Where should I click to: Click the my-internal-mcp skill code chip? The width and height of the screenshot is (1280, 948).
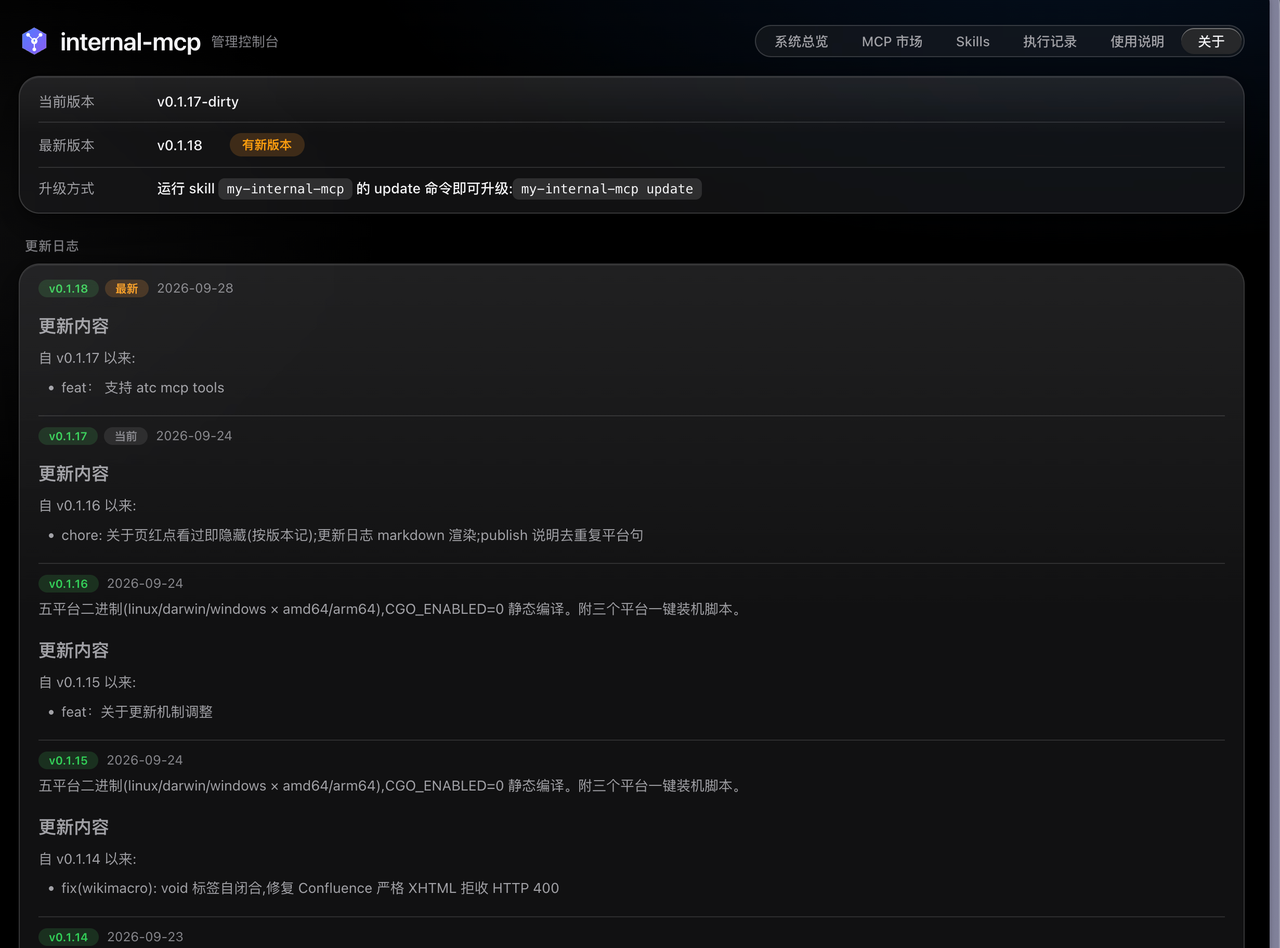(285, 189)
